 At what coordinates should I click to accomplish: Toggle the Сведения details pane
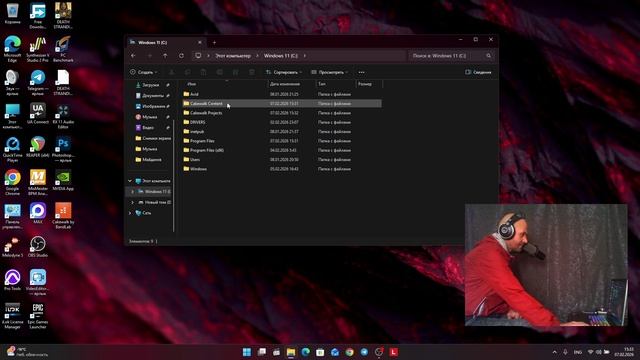point(478,72)
